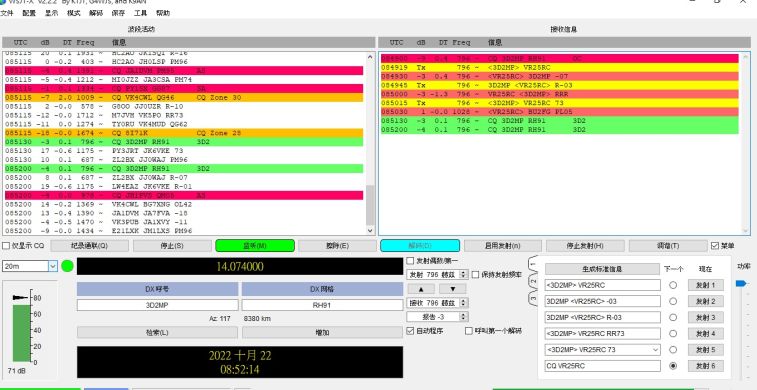This screenshot has width=757, height=390.
Task: Open the 帮助 menu
Action: (x=163, y=13)
